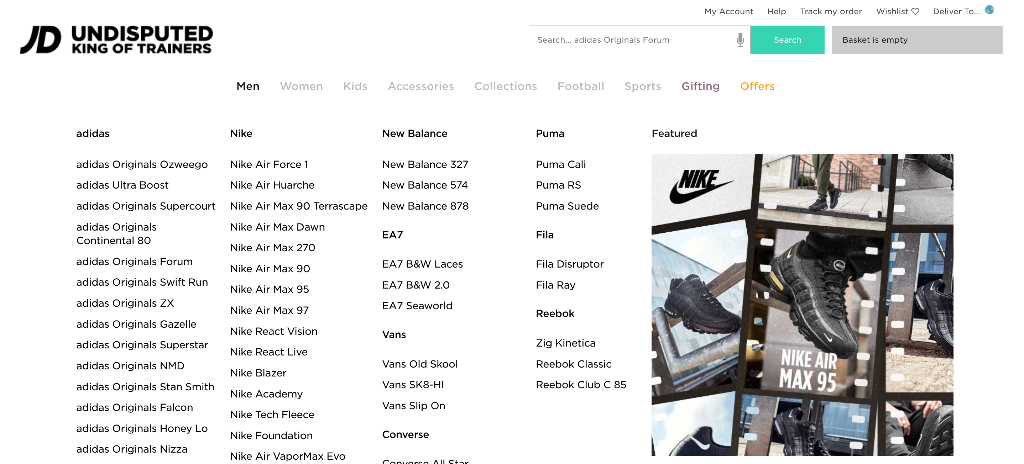Open Zig Kinetica
1024x464 pixels.
(566, 343)
